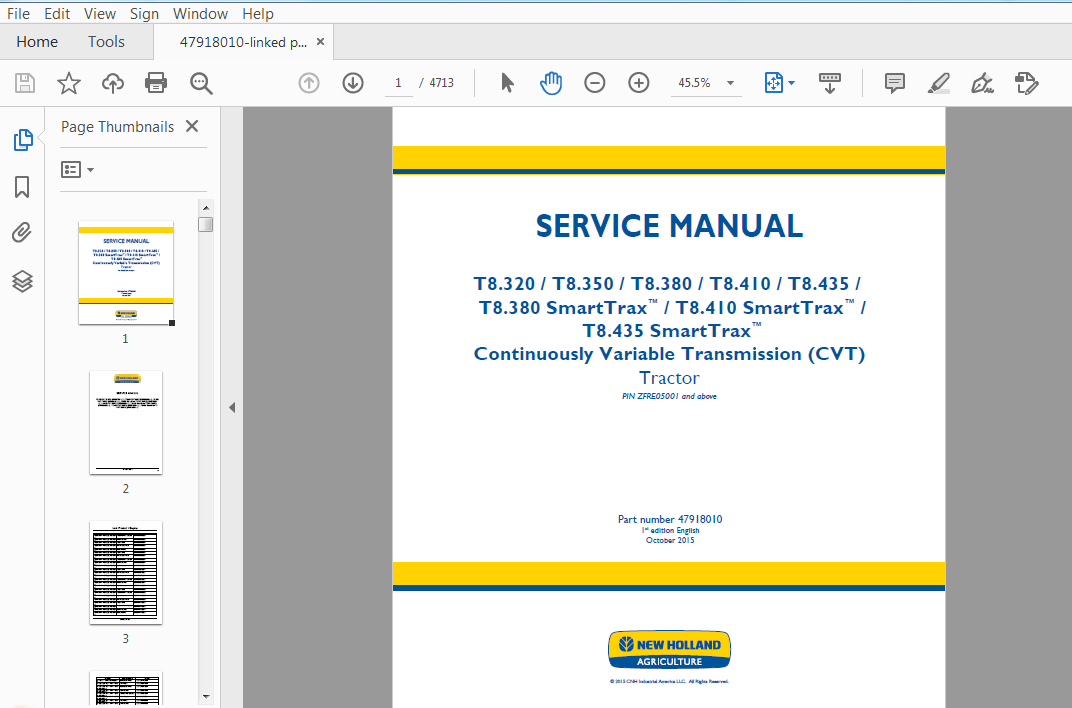Zoom out with minus circle
The height and width of the screenshot is (708, 1072).
[x=595, y=83]
